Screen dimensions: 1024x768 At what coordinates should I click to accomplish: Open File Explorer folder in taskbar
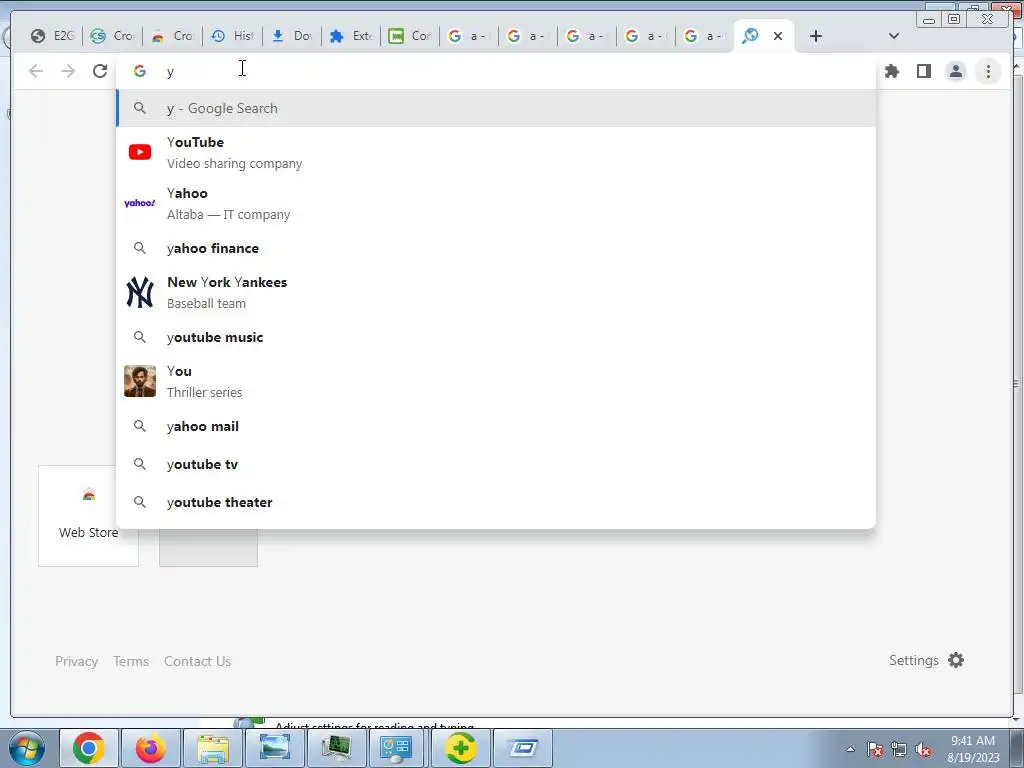pos(213,748)
